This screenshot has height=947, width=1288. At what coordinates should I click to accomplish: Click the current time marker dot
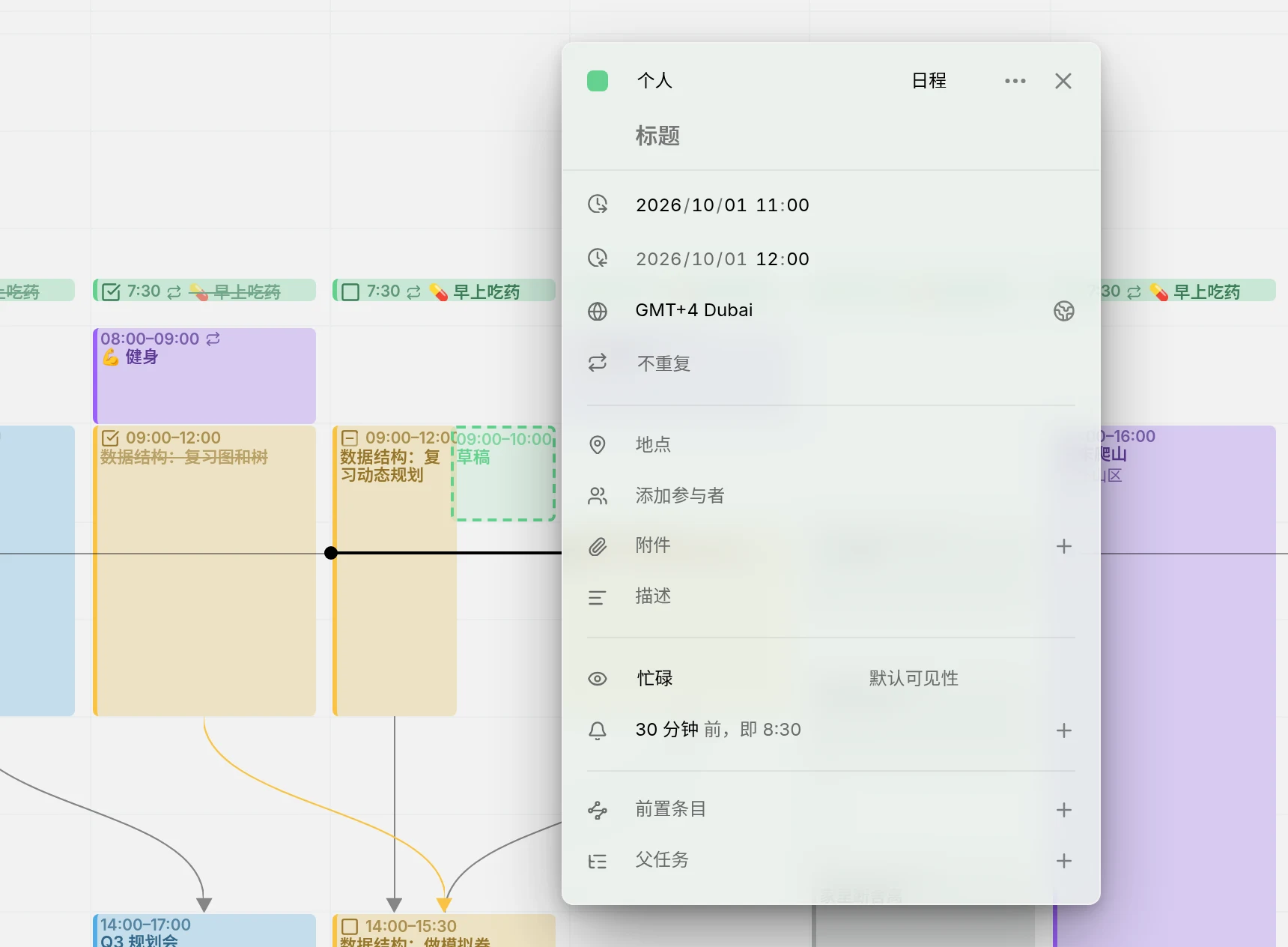tap(331, 553)
